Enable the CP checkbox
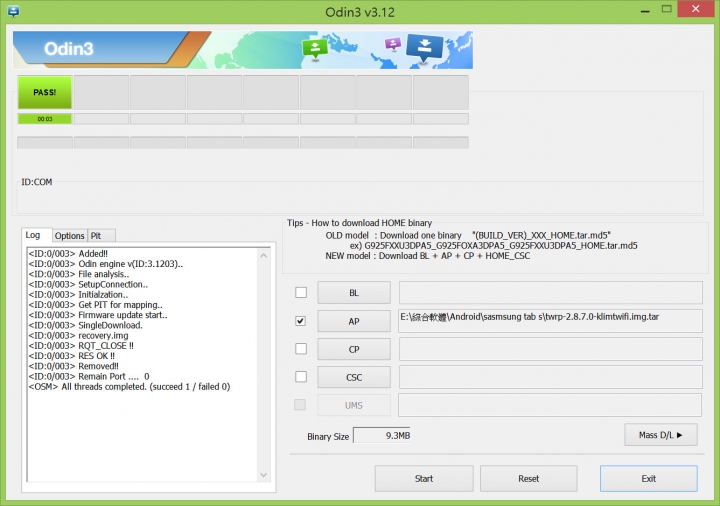This screenshot has width=720, height=506. pos(301,349)
